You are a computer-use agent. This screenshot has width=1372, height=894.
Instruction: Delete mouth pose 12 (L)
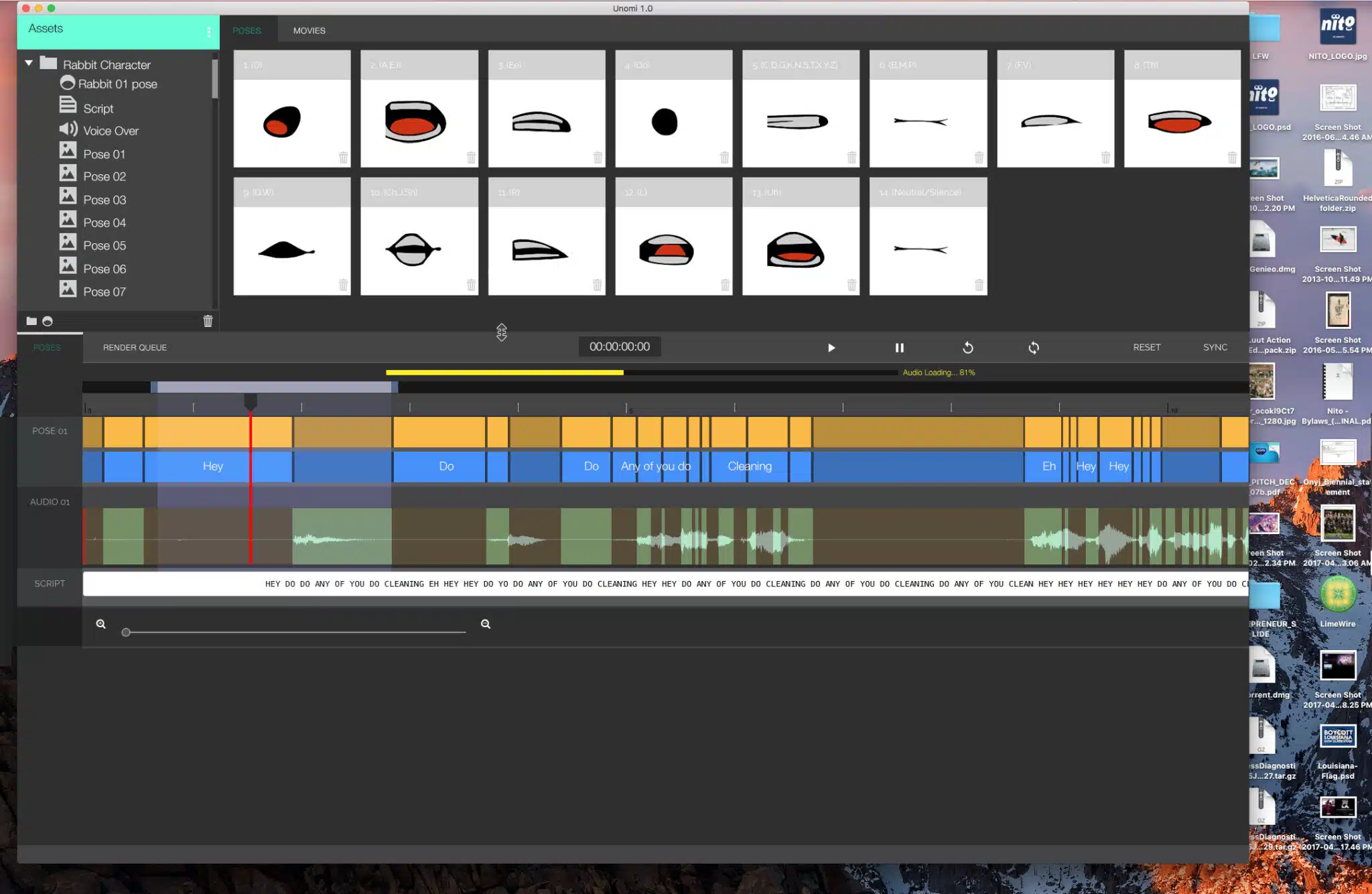click(x=725, y=285)
